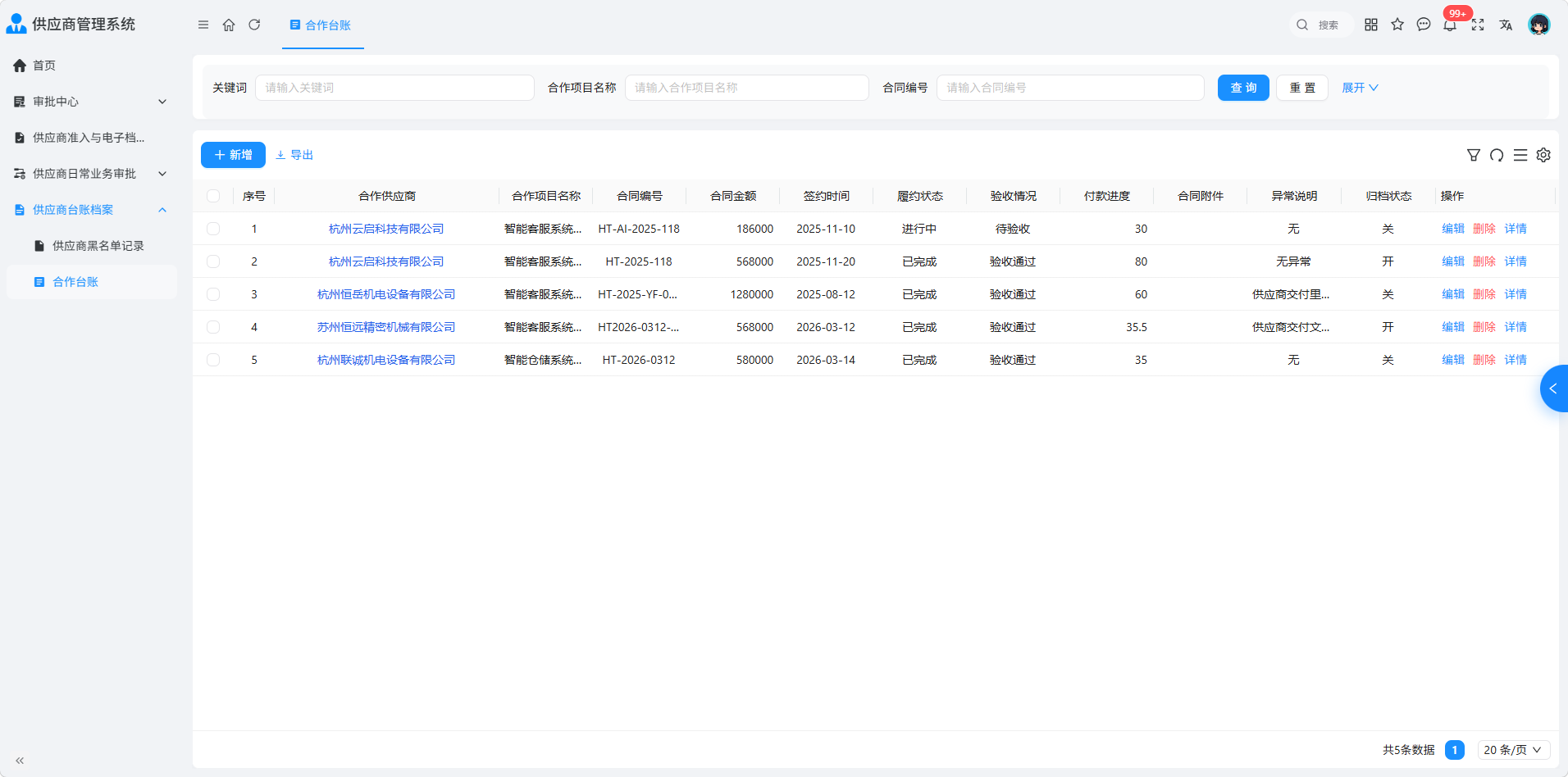Change table row density icon
1568x777 pixels.
point(1520,155)
